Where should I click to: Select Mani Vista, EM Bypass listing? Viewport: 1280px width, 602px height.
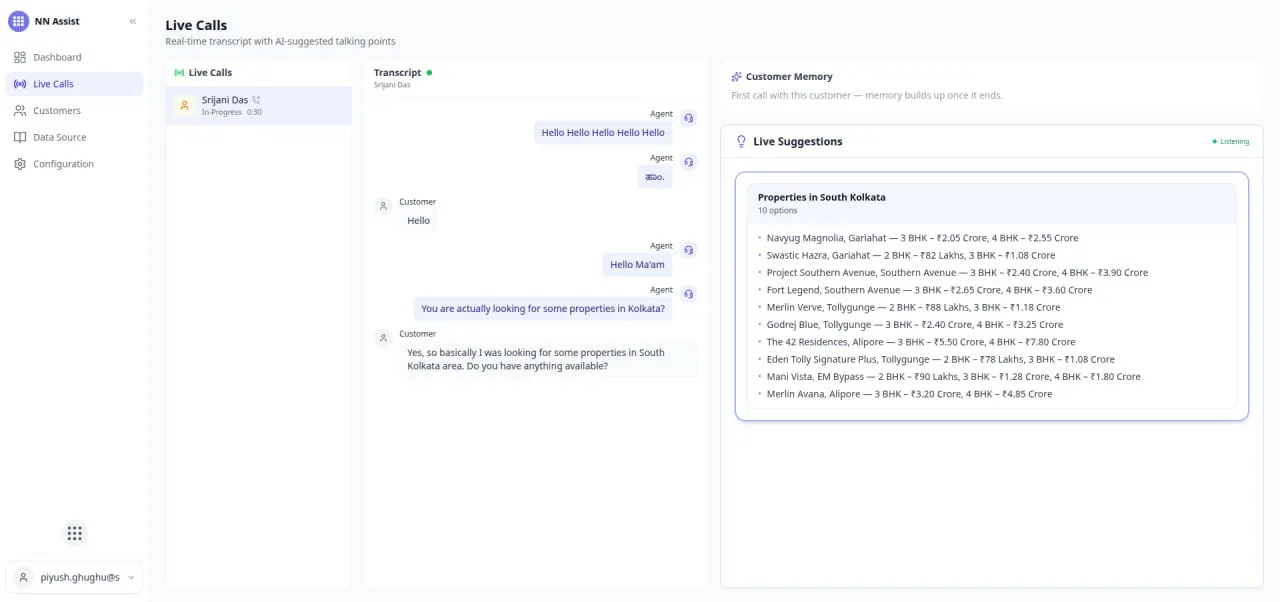tap(953, 376)
